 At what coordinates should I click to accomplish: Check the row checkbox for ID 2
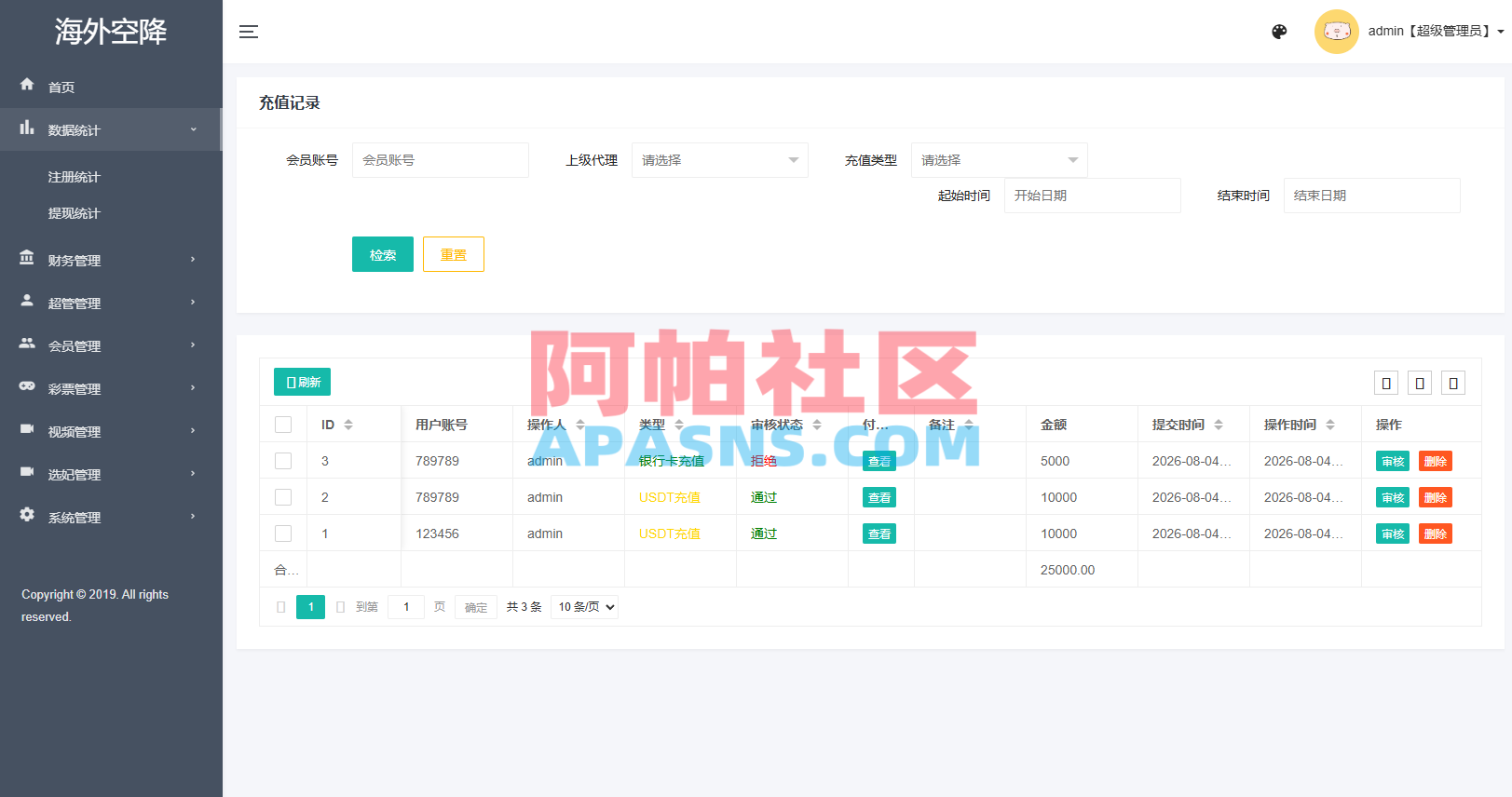pos(283,497)
